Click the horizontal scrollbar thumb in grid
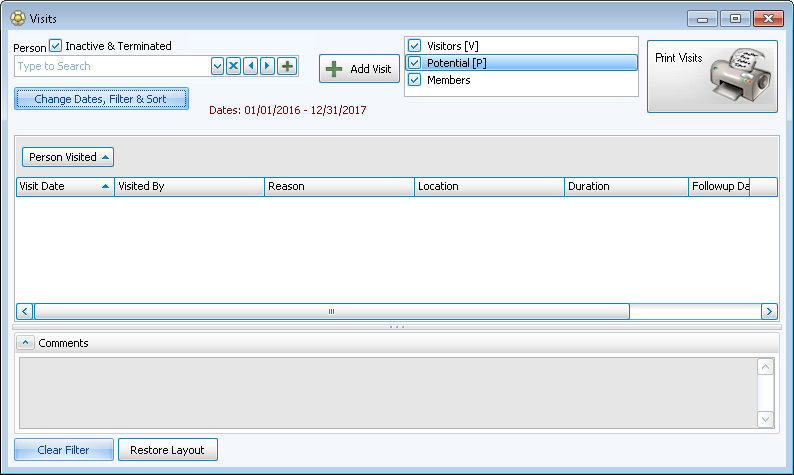794x475 pixels. click(x=331, y=311)
